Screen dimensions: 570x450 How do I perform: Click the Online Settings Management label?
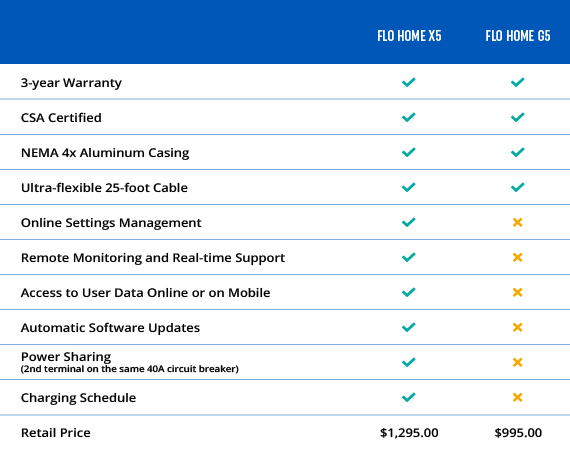111,222
